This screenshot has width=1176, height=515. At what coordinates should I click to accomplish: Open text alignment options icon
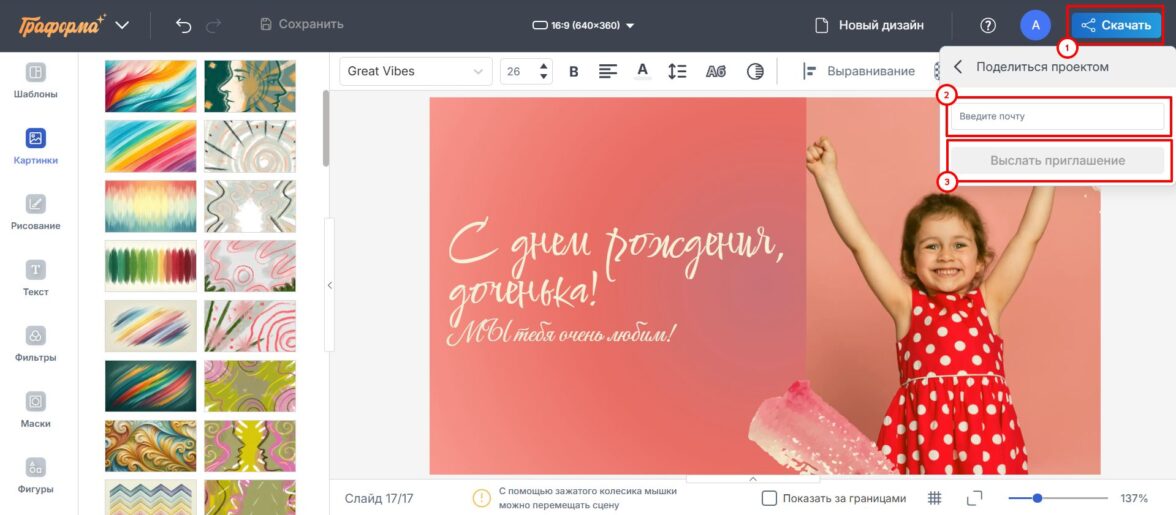pos(608,71)
